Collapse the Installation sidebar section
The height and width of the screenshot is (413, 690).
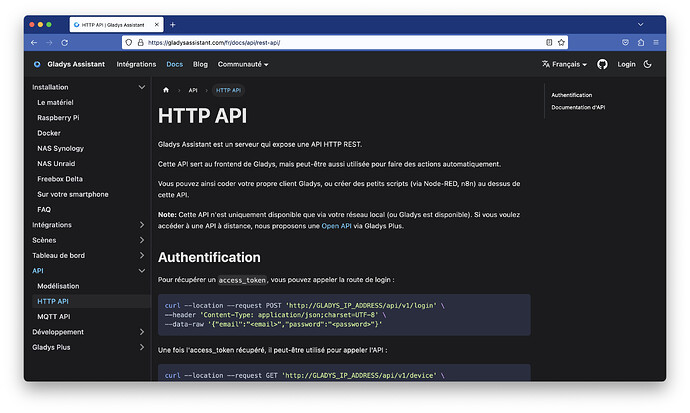click(x=142, y=87)
